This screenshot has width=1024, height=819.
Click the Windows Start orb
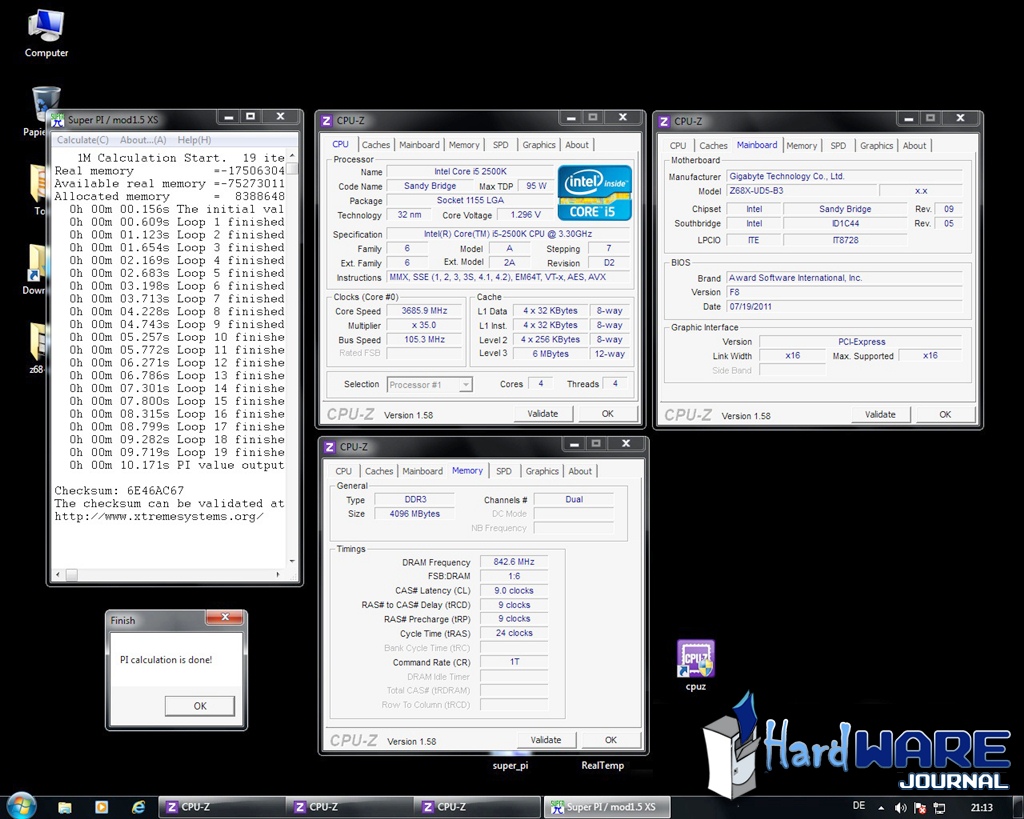[21, 805]
